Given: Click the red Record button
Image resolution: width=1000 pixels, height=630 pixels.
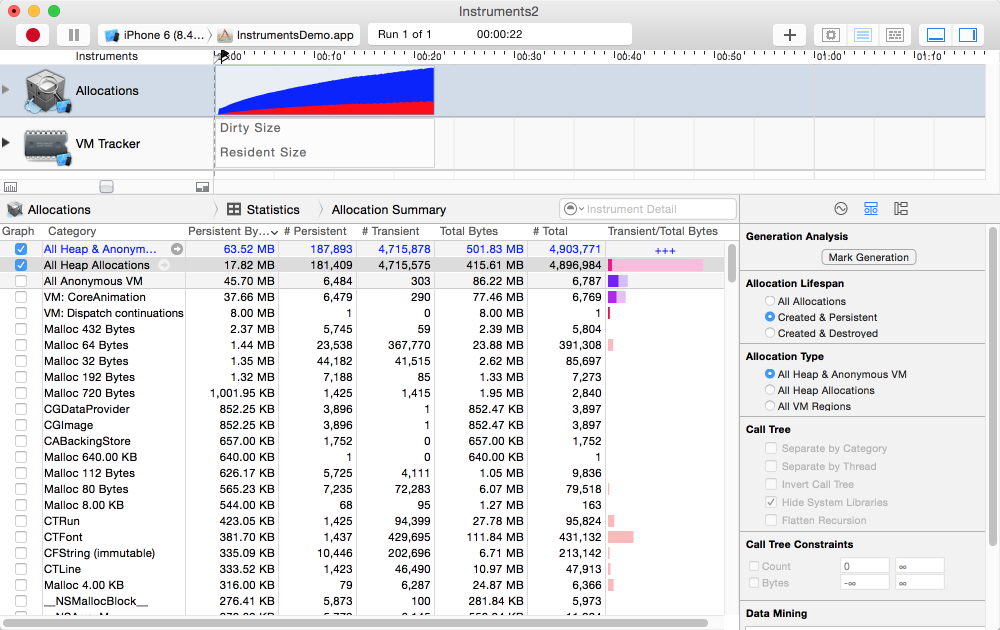Looking at the screenshot, I should pos(33,35).
